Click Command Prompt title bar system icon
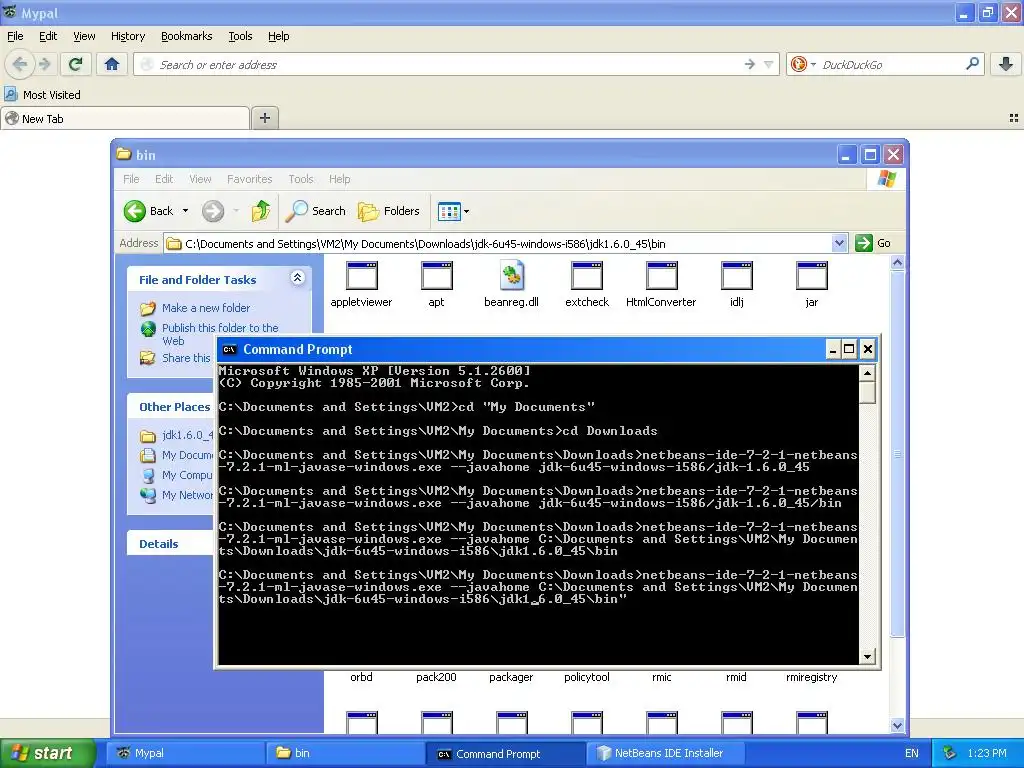 [x=229, y=349]
